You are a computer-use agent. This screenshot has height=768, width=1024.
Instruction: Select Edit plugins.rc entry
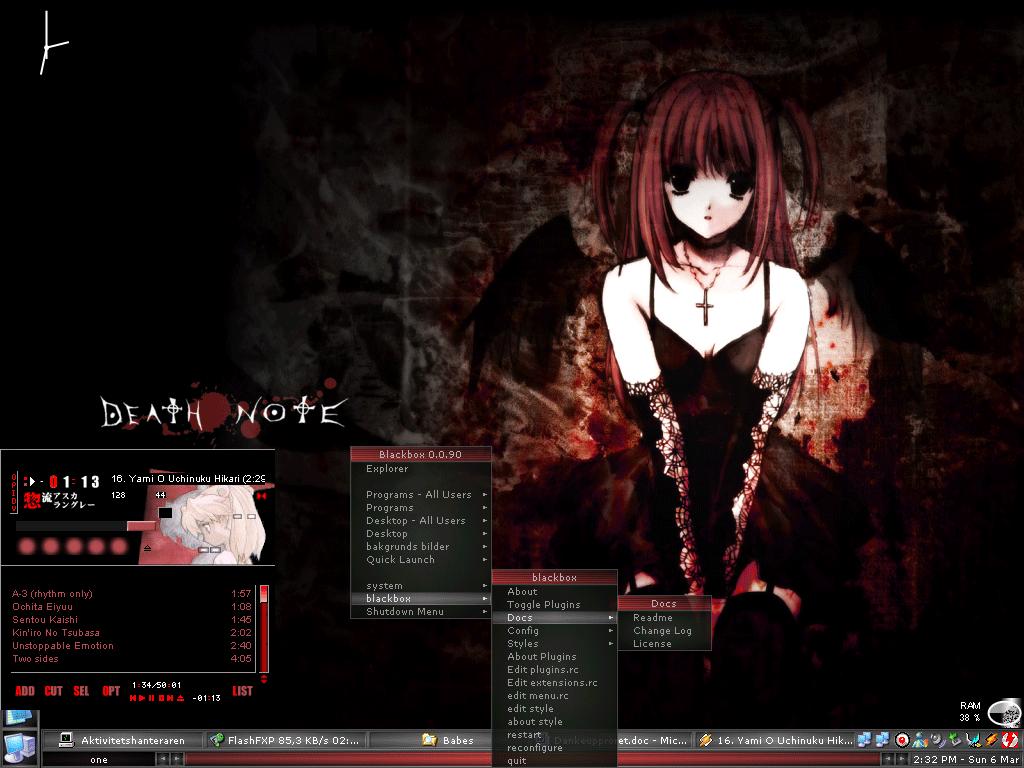click(554, 670)
